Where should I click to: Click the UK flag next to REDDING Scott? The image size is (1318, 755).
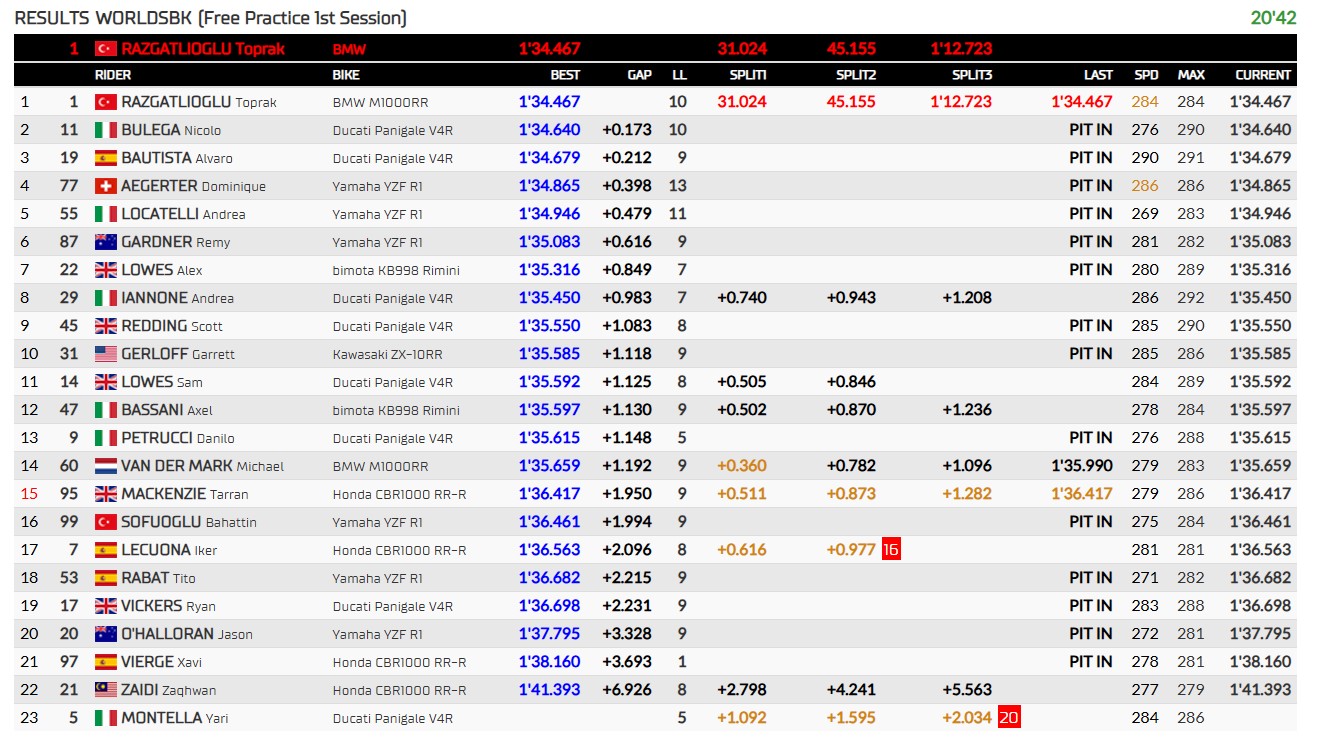tap(106, 326)
